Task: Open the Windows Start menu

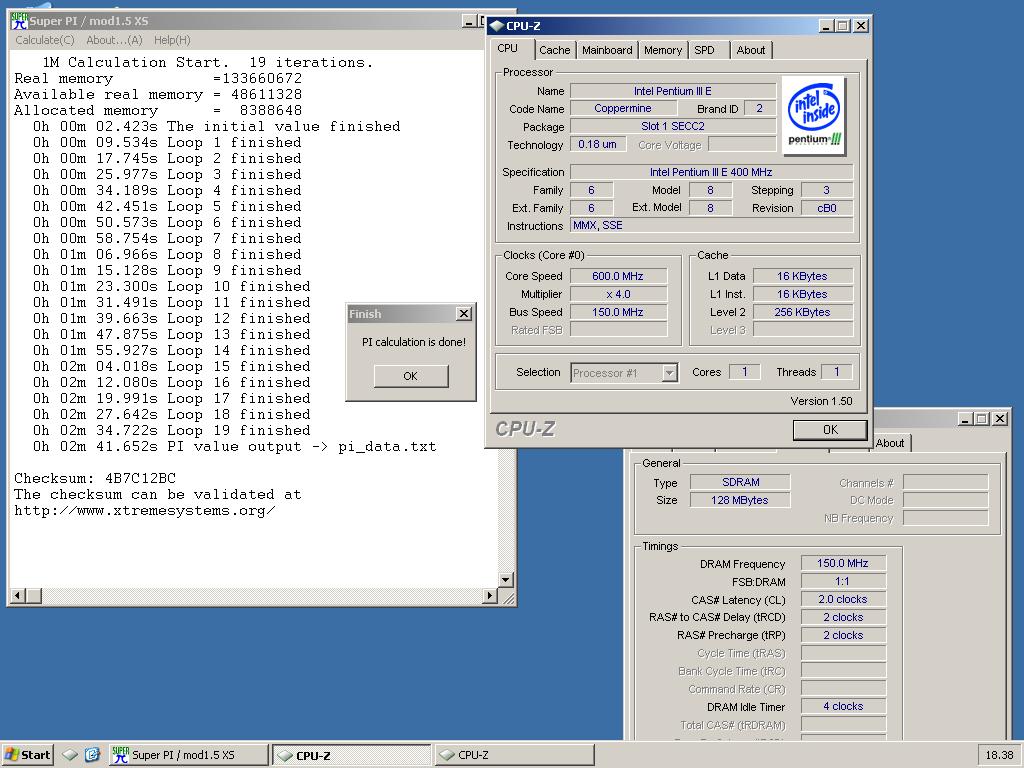Action: (x=27, y=755)
